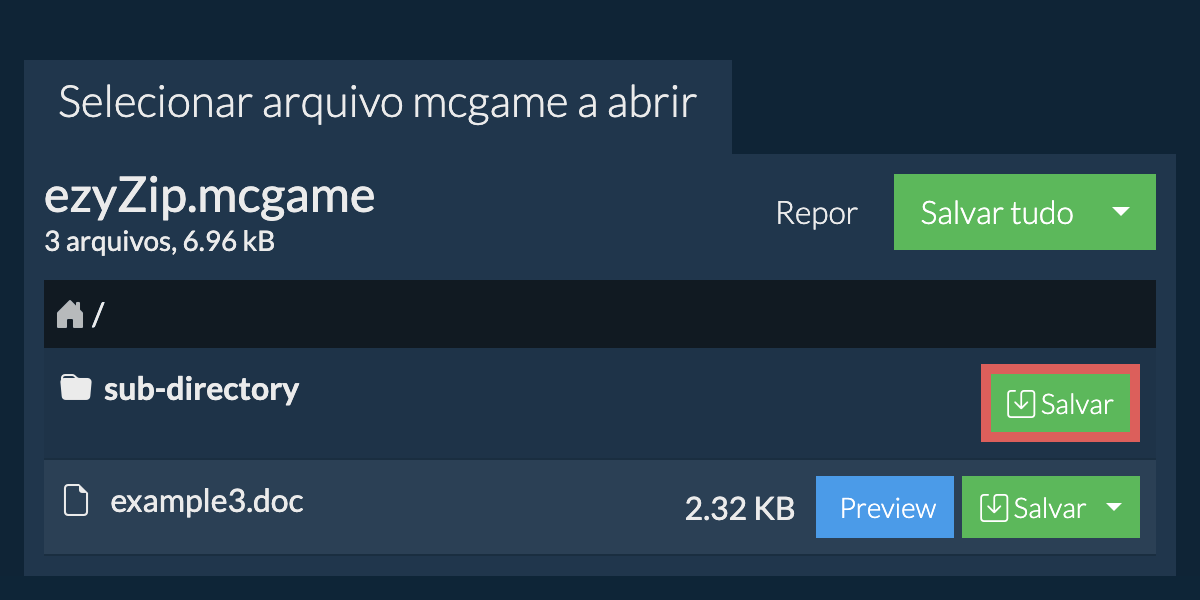Click the ezyZip.mcgame archive title
The image size is (1200, 600).
pos(209,197)
